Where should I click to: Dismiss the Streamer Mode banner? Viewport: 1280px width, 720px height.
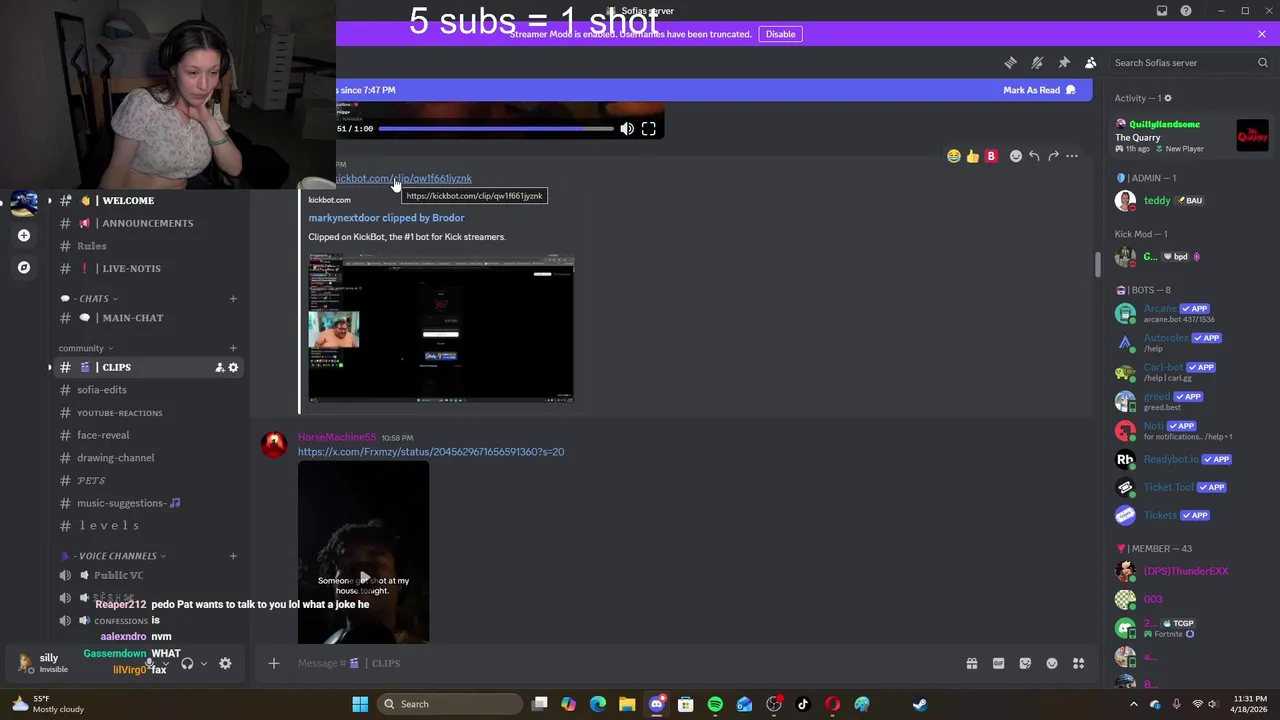(1262, 34)
